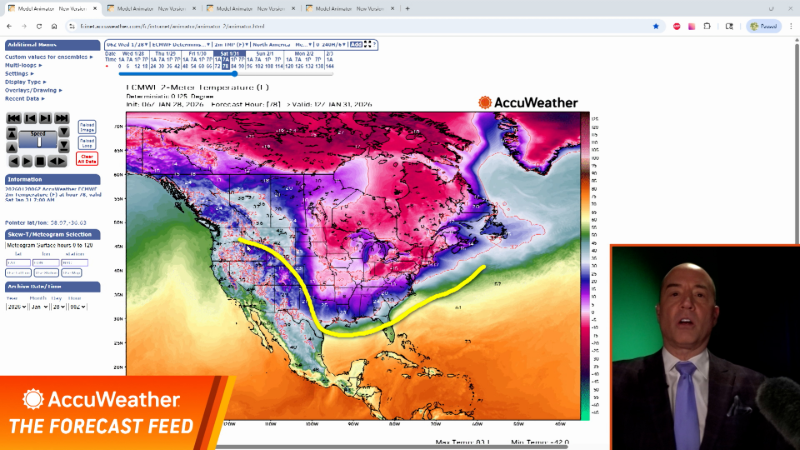Viewport: 800px width, 450px height.
Task: Step forward one frame in the loop
Action: pos(45,118)
